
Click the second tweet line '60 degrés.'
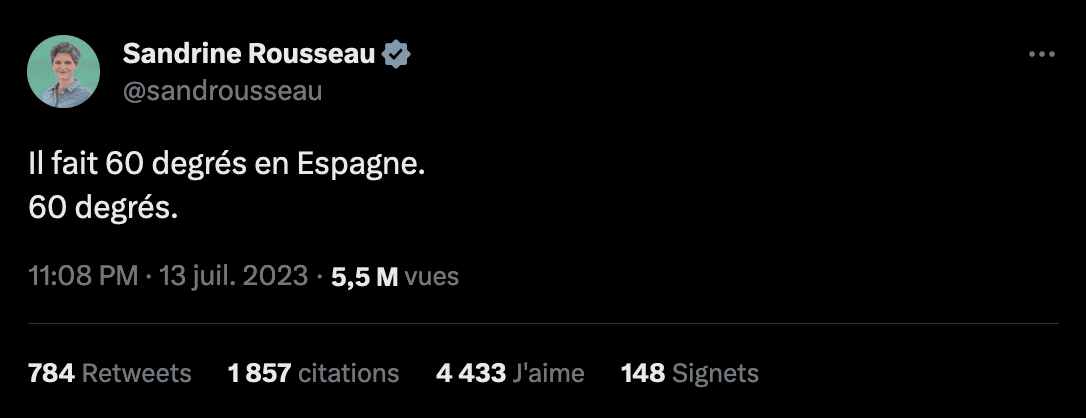[104, 209]
